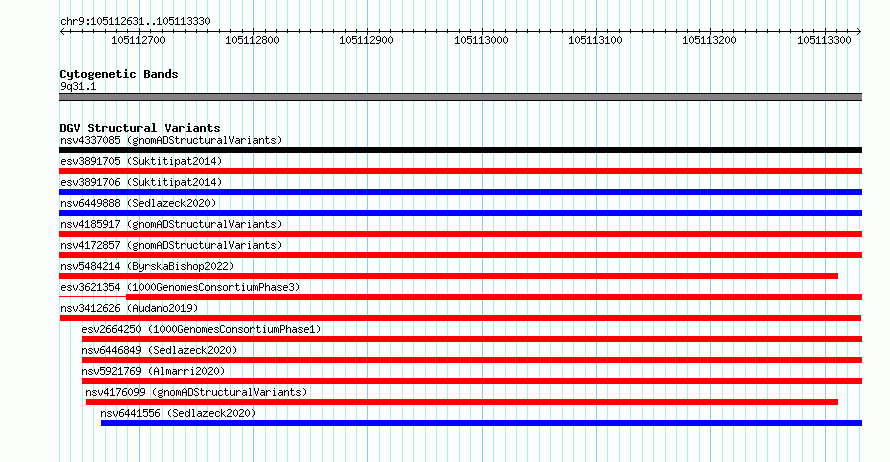Viewport: 890px width, 462px height.
Task: Open variant nsv6449888 (Sedlazeck2020) label
Action: pyautogui.click(x=138, y=203)
